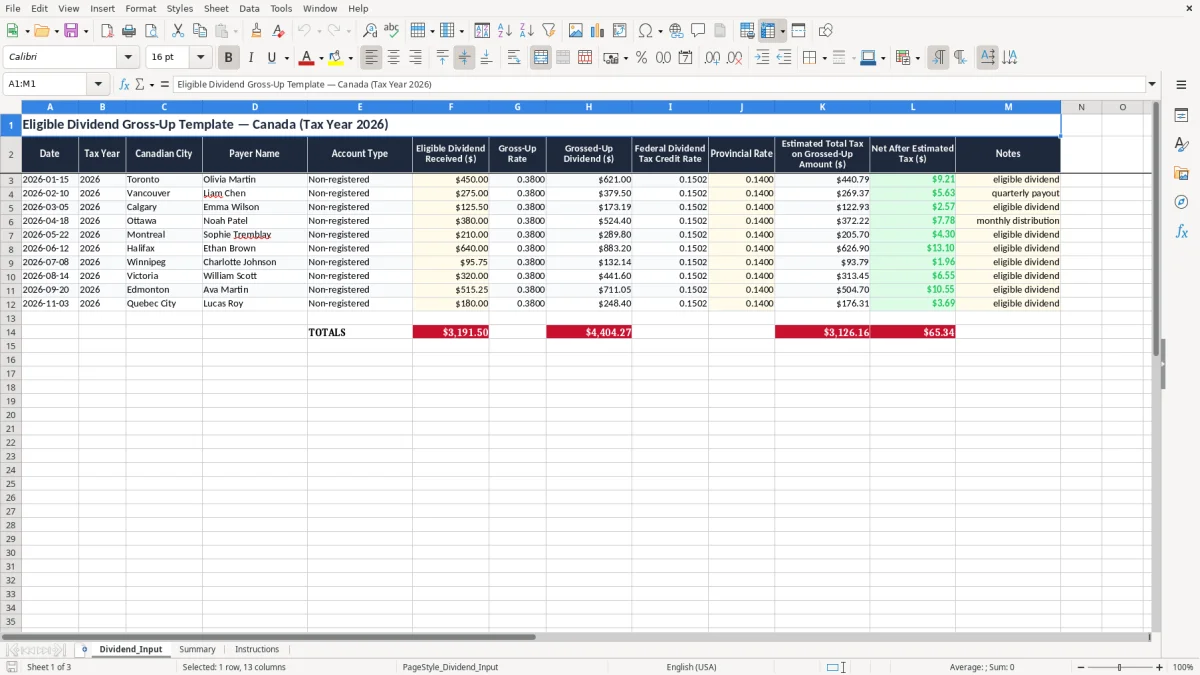This screenshot has width=1200, height=675.
Task: Toggle Align Left
Action: point(371,58)
